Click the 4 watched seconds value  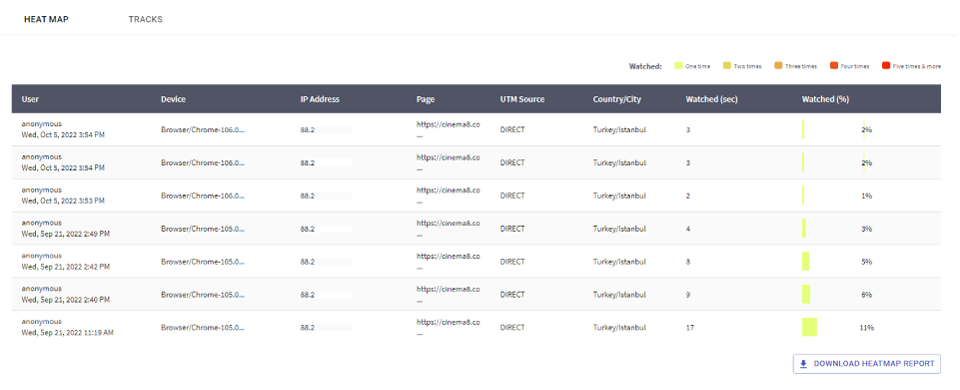tap(688, 228)
